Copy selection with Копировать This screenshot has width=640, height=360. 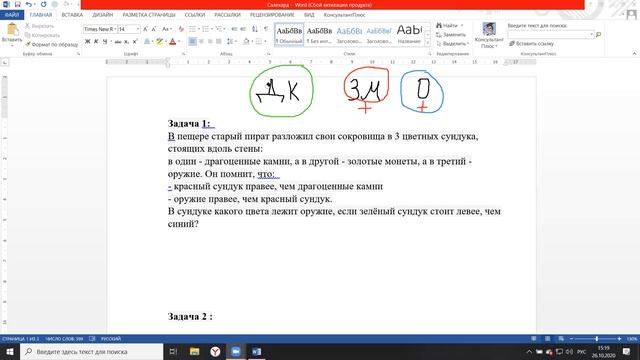click(x=42, y=35)
